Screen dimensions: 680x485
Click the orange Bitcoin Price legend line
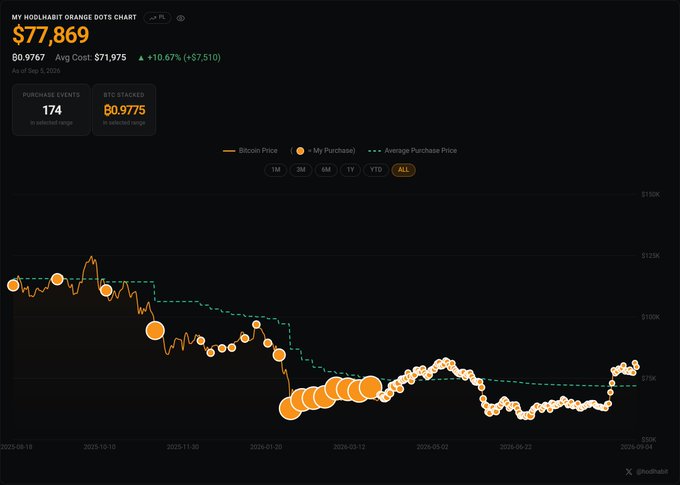click(229, 151)
